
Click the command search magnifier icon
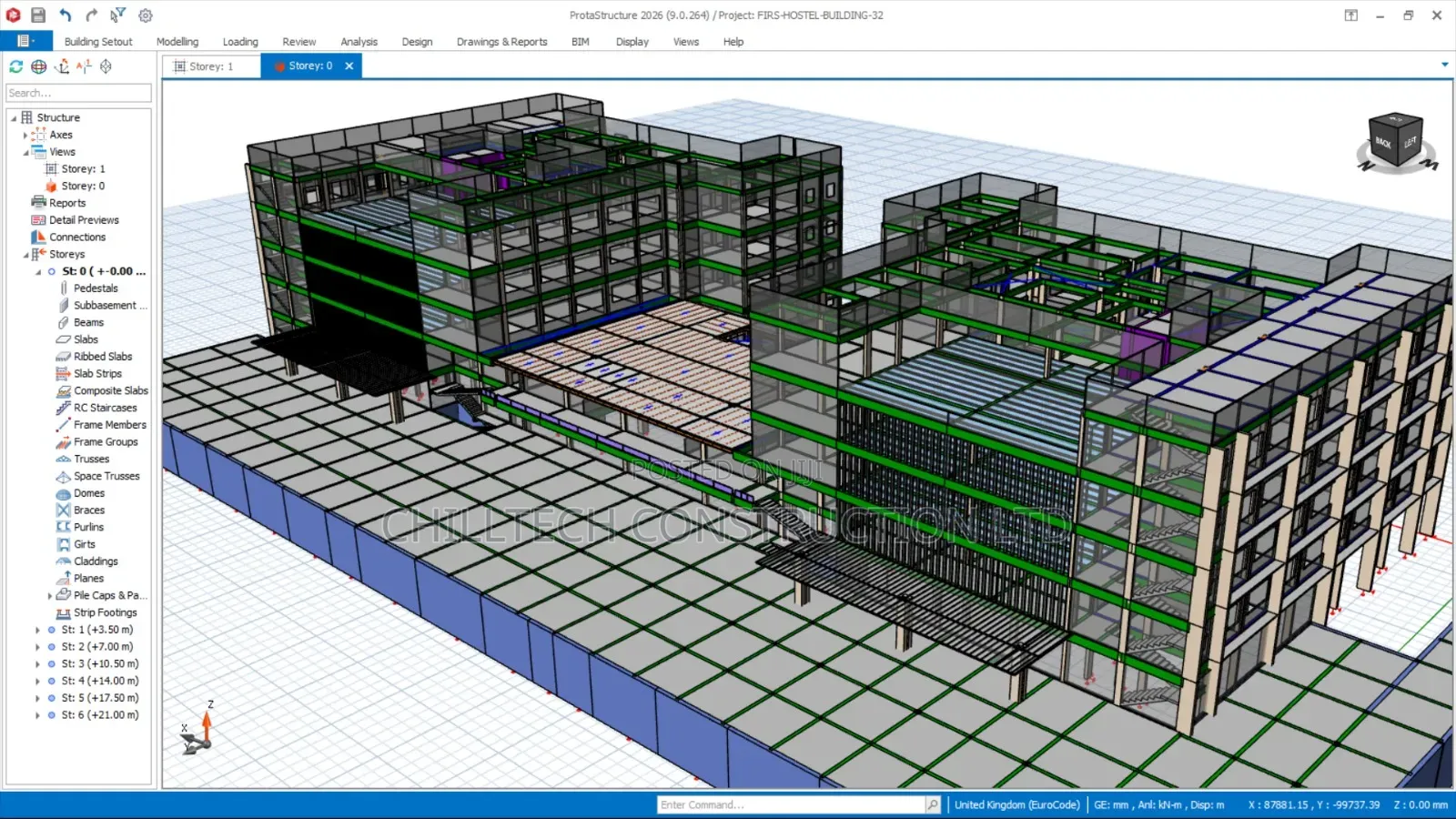point(933,804)
